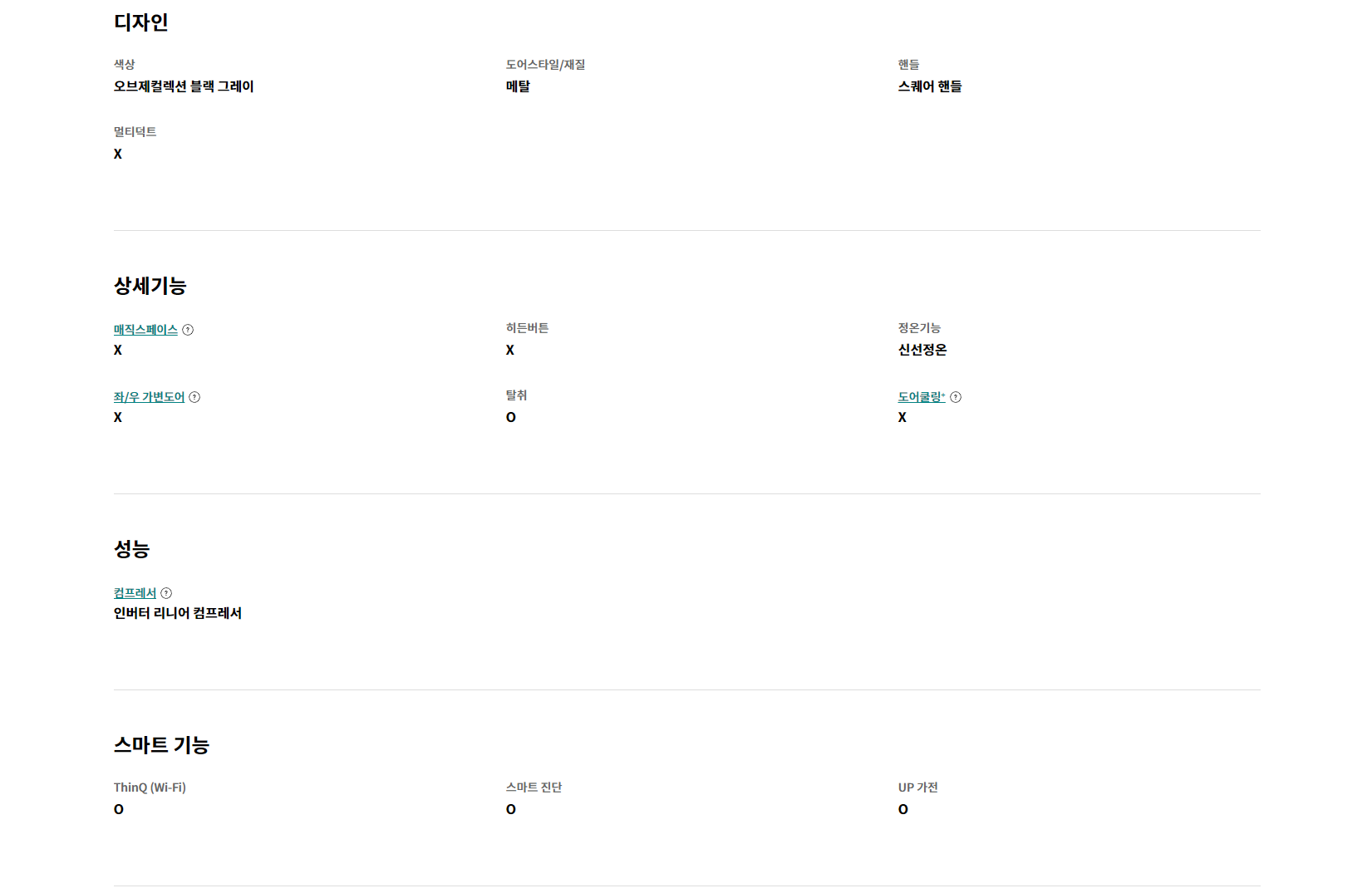Select the 스마트 기능 section heading
The width and height of the screenshot is (1372, 893).
pos(161,745)
